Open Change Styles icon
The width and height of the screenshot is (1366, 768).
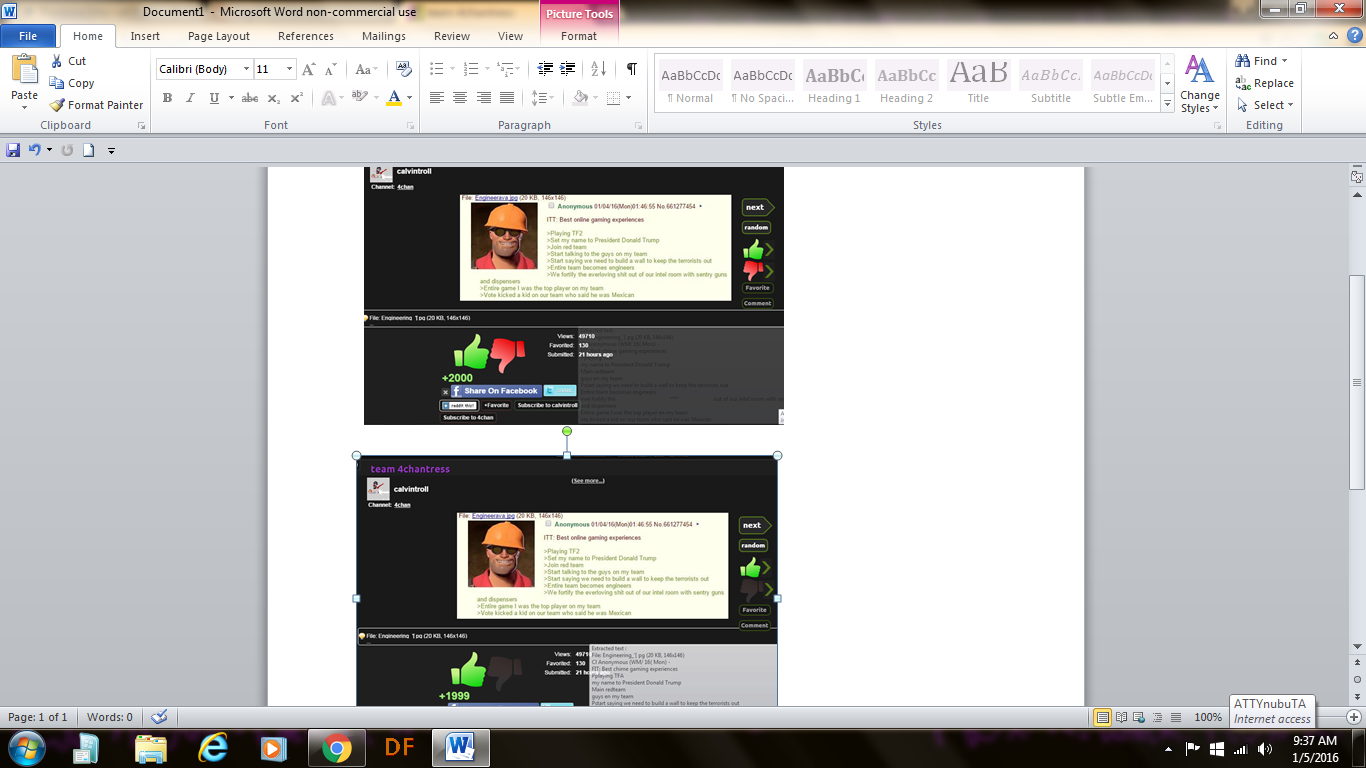pos(1199,84)
